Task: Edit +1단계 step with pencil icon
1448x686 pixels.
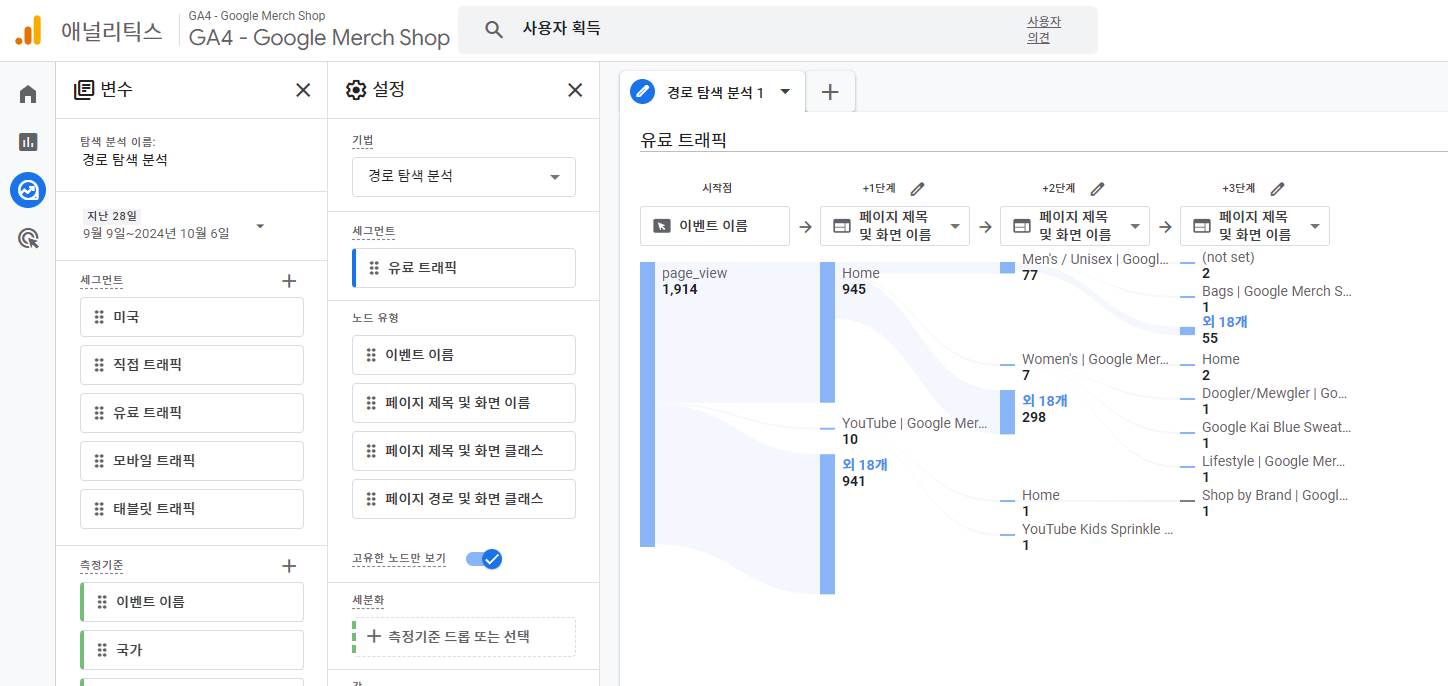Action: (917, 188)
